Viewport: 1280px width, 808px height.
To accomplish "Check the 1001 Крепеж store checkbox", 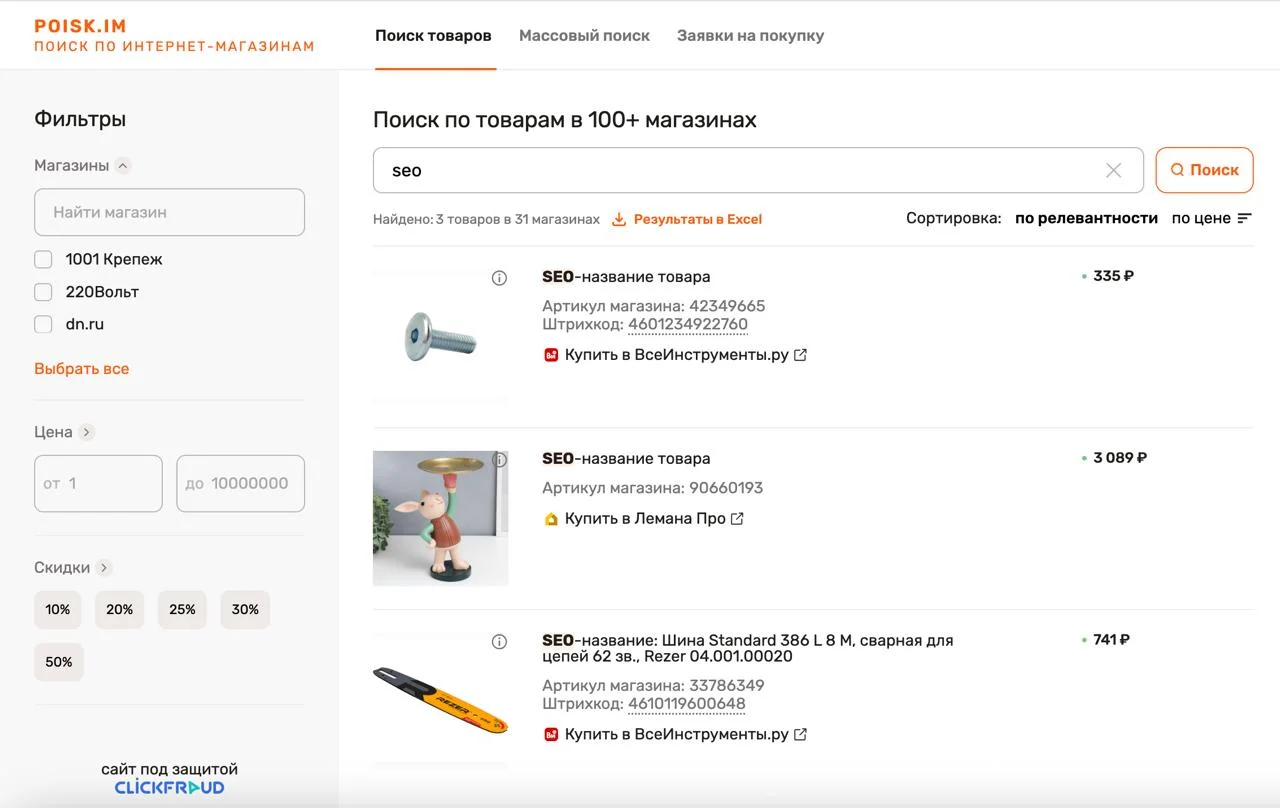I will pyautogui.click(x=43, y=260).
